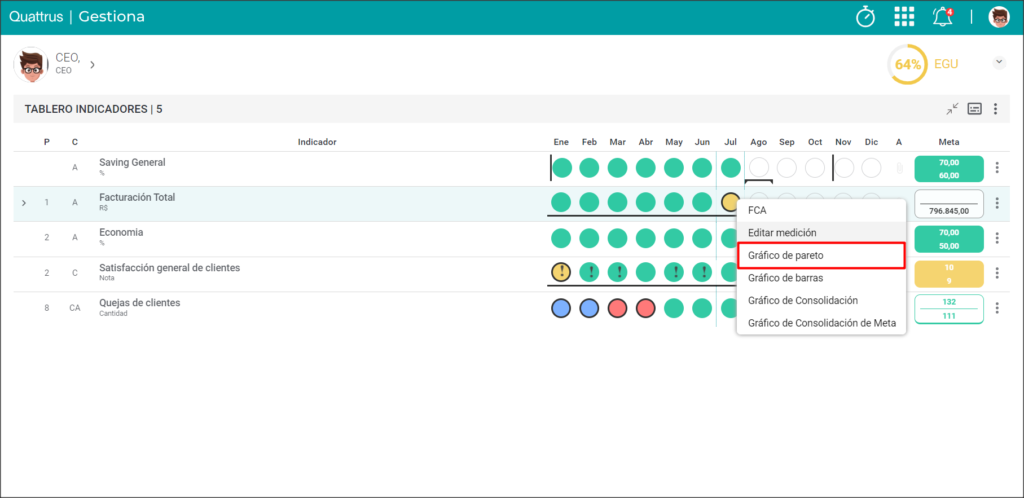Select Gráfico de pareto
1024x498 pixels.
pos(822,256)
